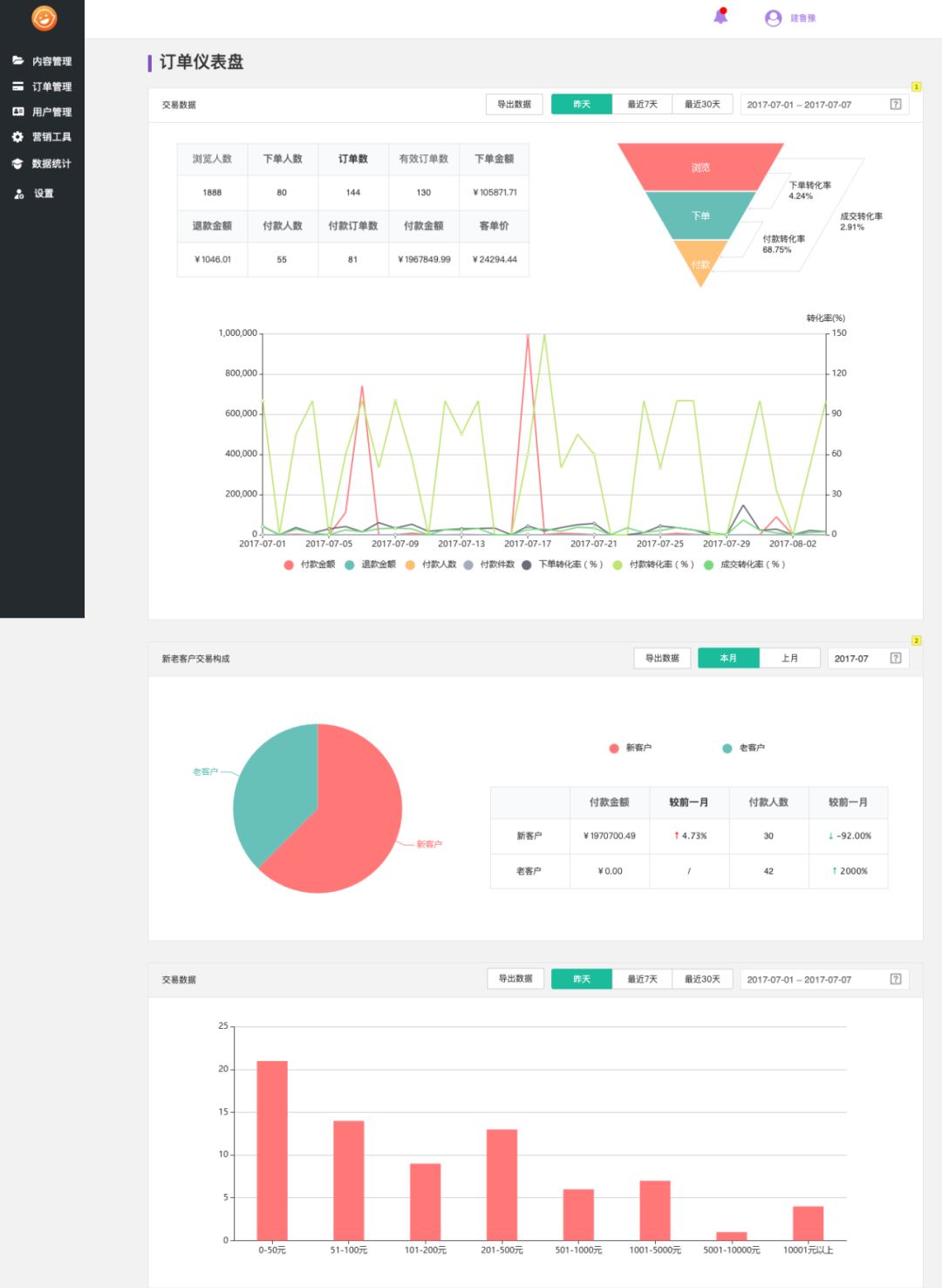Open 内容管理 folder icon in sidebar
Viewport: 942px width, 1288px height.
[x=17, y=60]
